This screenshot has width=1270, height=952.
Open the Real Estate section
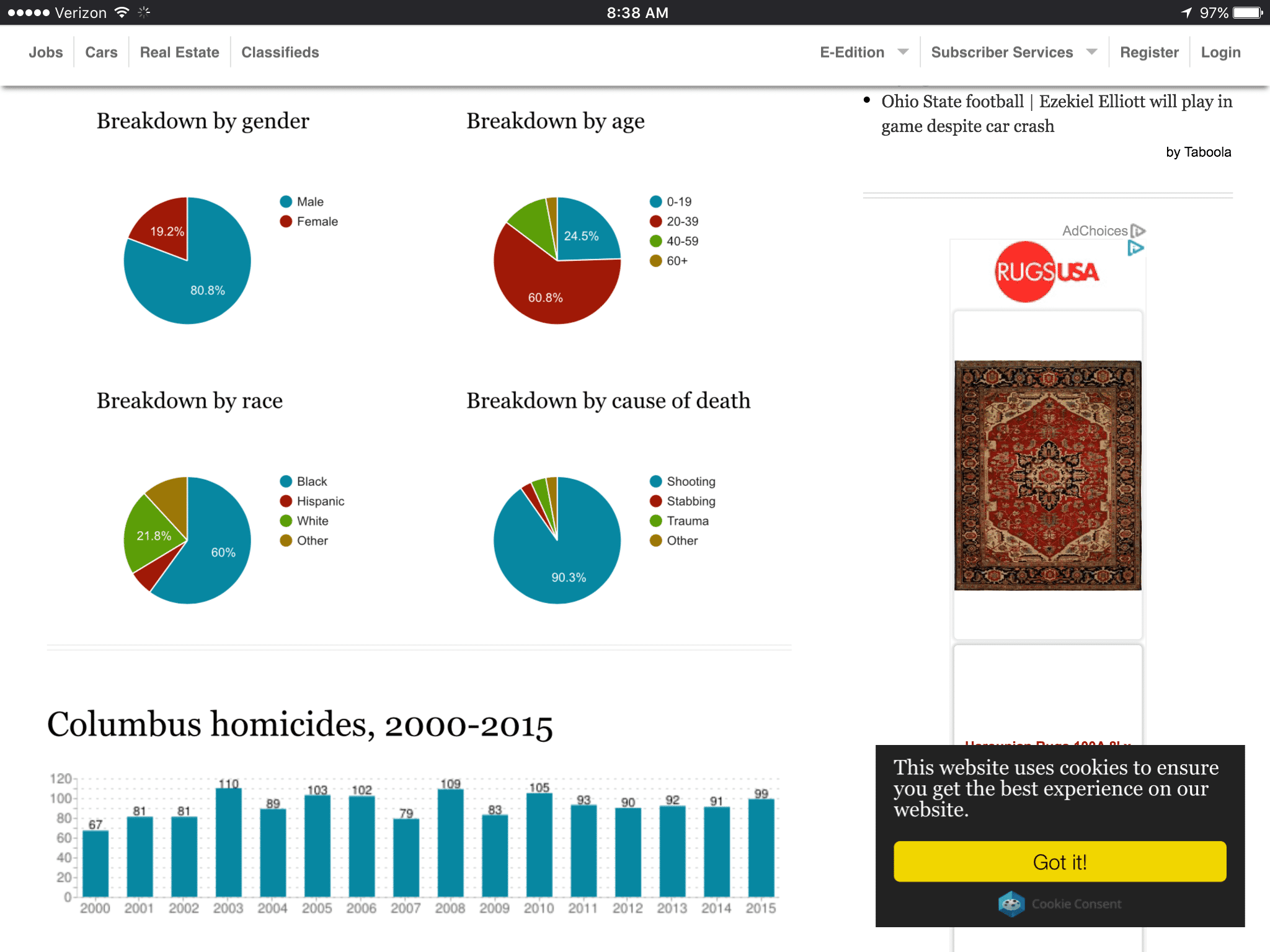tap(179, 52)
